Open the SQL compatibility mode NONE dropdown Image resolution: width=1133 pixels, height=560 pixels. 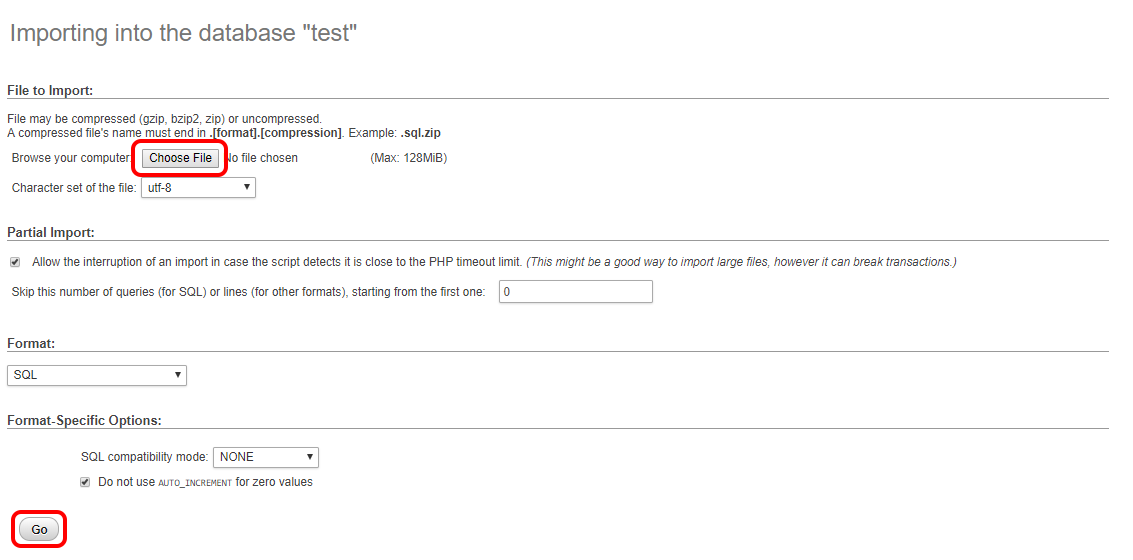tap(266, 457)
